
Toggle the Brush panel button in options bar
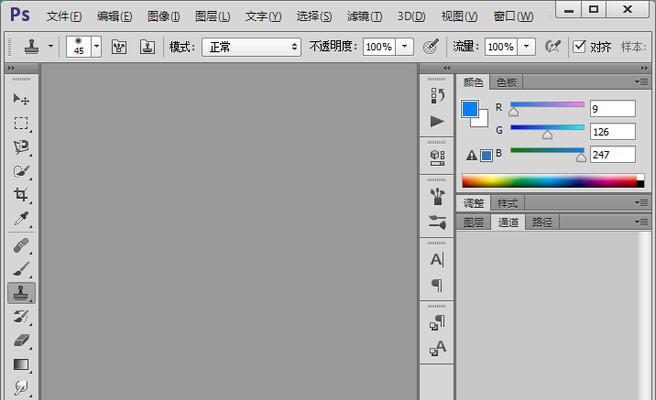coord(119,47)
